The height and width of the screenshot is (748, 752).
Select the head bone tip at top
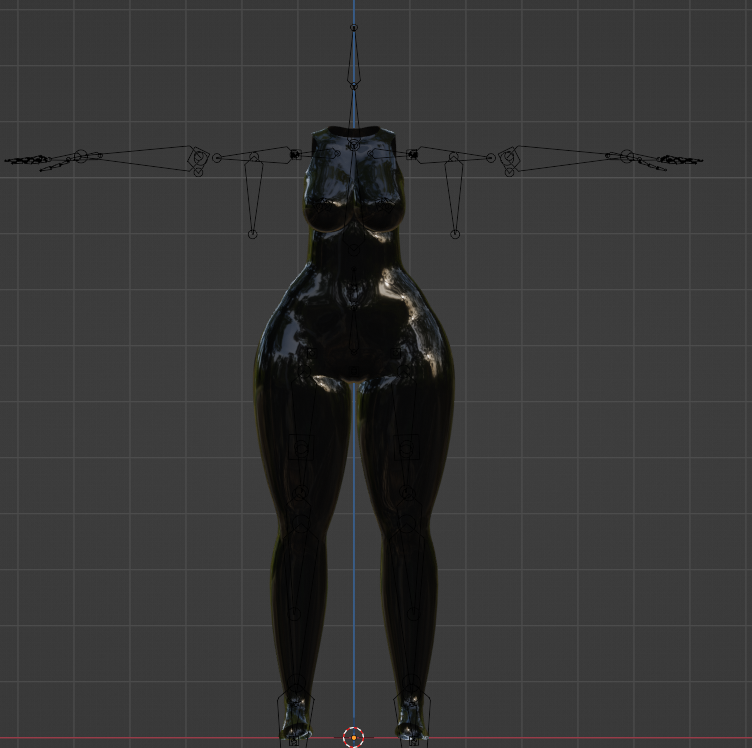[x=354, y=28]
